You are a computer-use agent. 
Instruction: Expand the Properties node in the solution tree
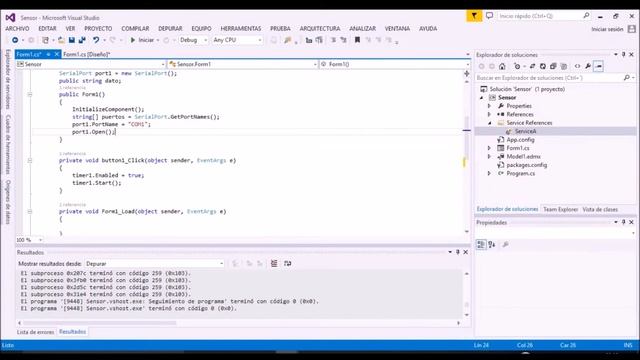click(x=489, y=106)
